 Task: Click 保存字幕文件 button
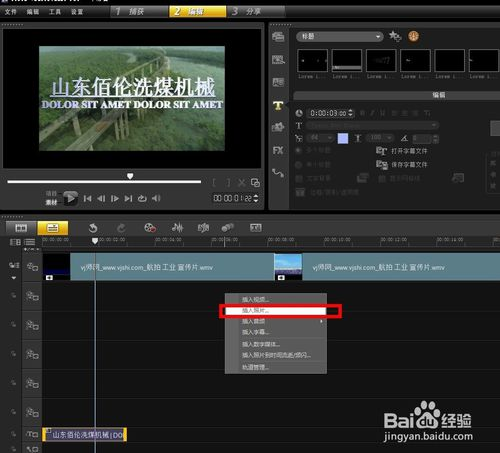[x=401, y=164]
